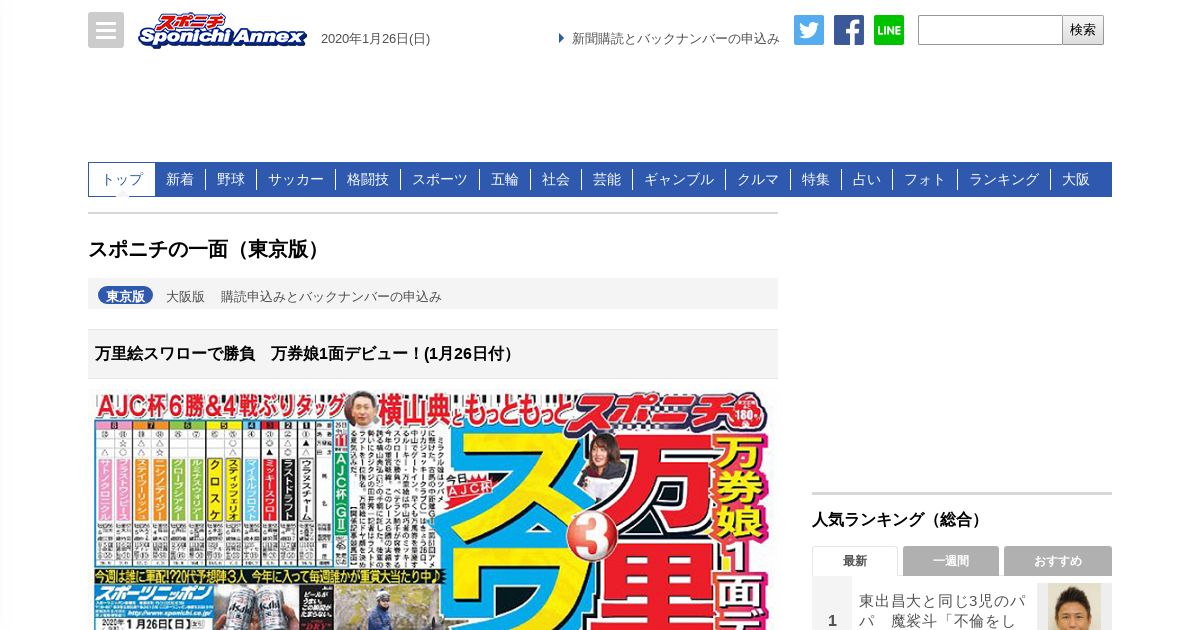Open the 野球 navigation item
1200x630 pixels.
point(231,179)
